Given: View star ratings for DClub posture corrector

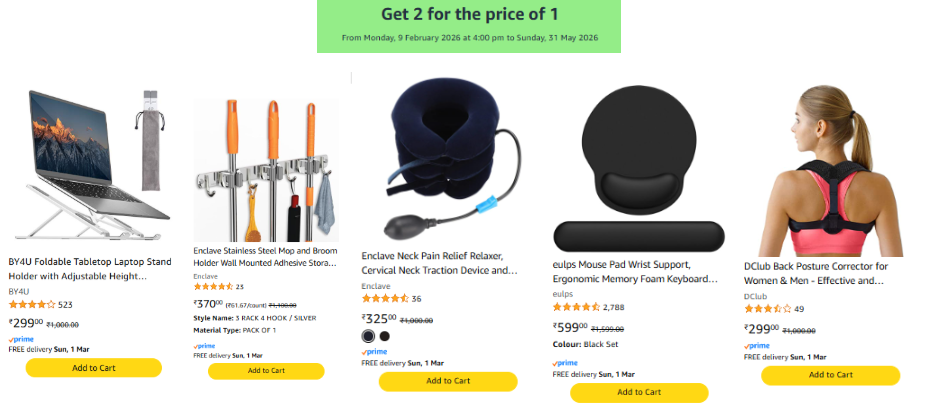Looking at the screenshot, I should pyautogui.click(x=768, y=309).
